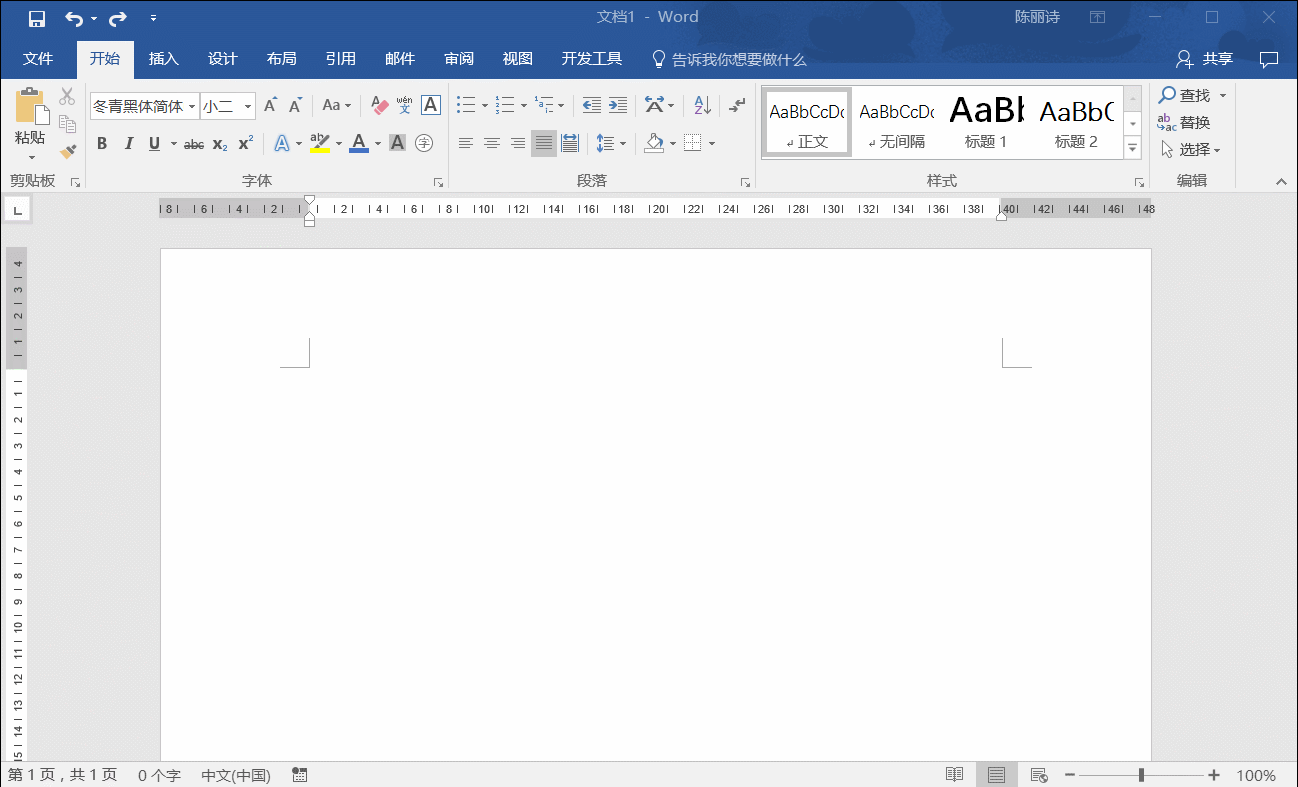Click the 替换 replace button

1185,123
